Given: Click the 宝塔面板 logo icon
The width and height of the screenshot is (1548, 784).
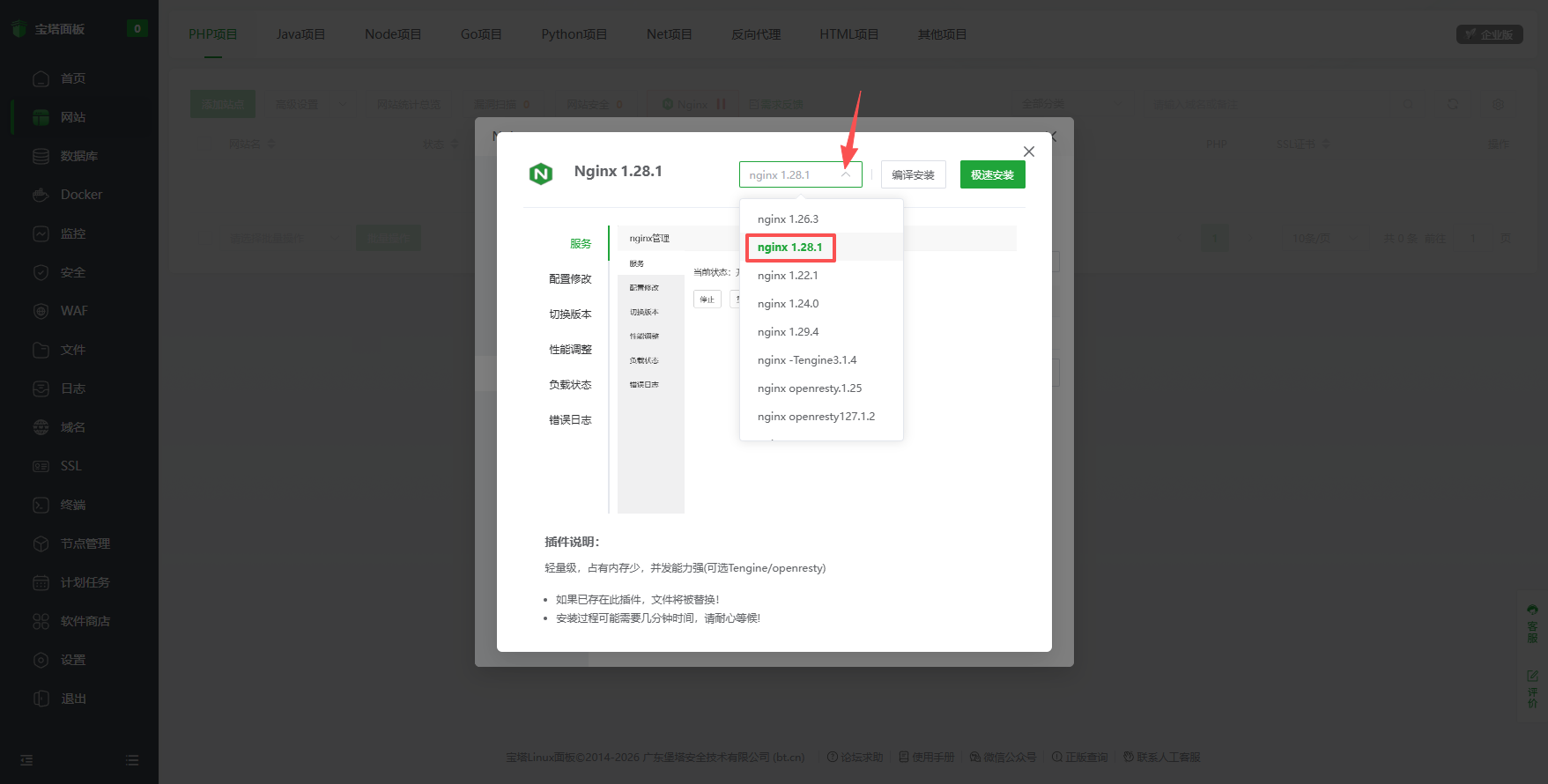Looking at the screenshot, I should click(19, 29).
